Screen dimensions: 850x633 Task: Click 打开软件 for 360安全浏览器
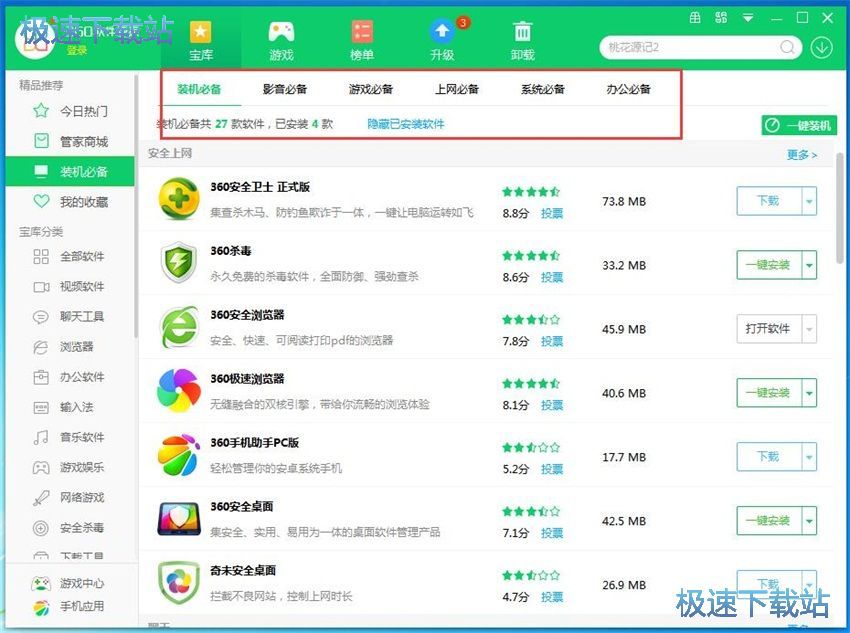coord(769,329)
